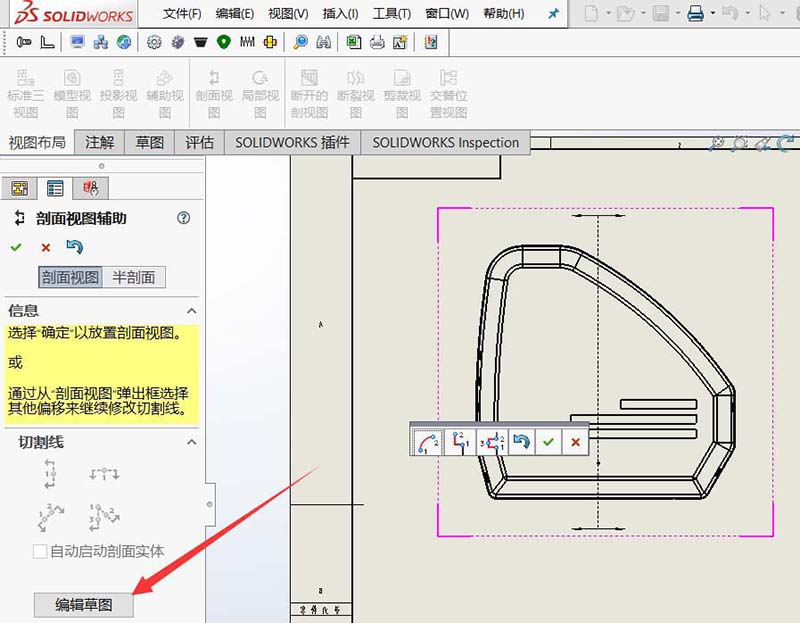
Task: Click the 局部视图 tool
Action: coord(260,93)
